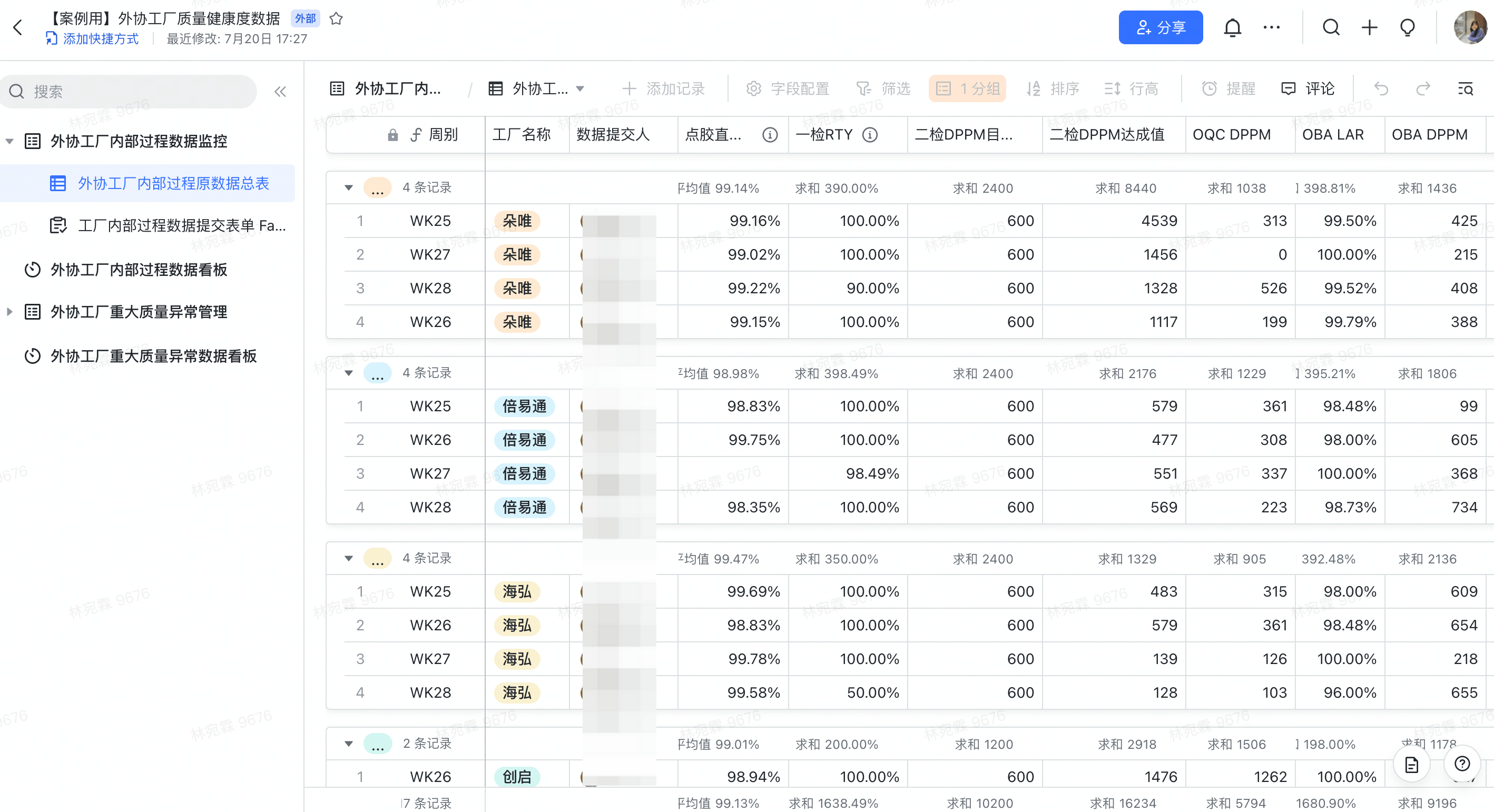The image size is (1494, 812).
Task: Open 外协工厂重大质量异常数据看板 dashboard
Action: (141, 356)
